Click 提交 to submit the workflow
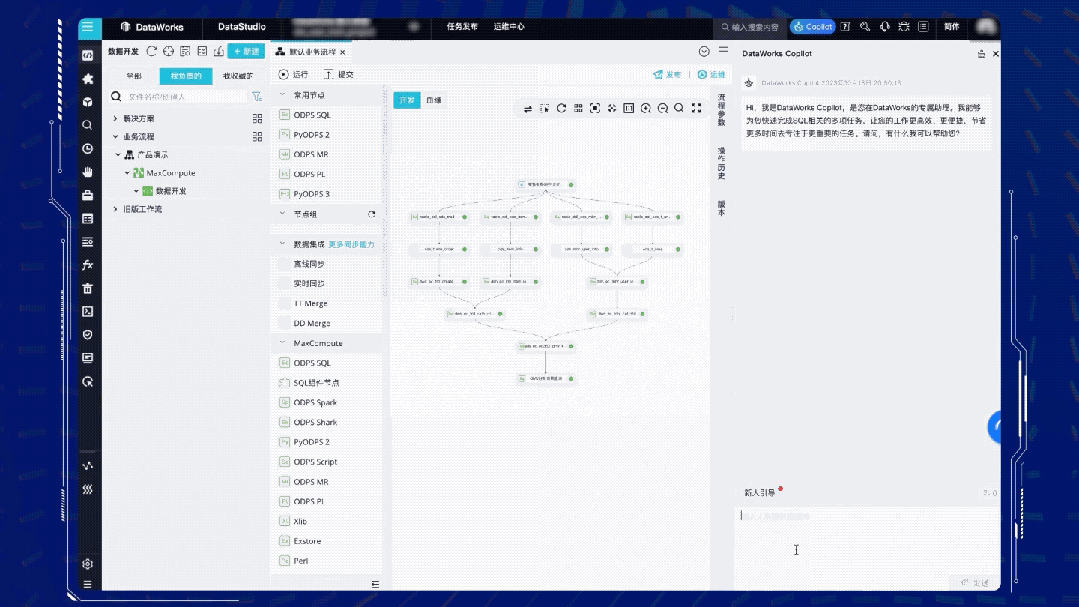Screen dimensions: 1079x607 [339, 74]
